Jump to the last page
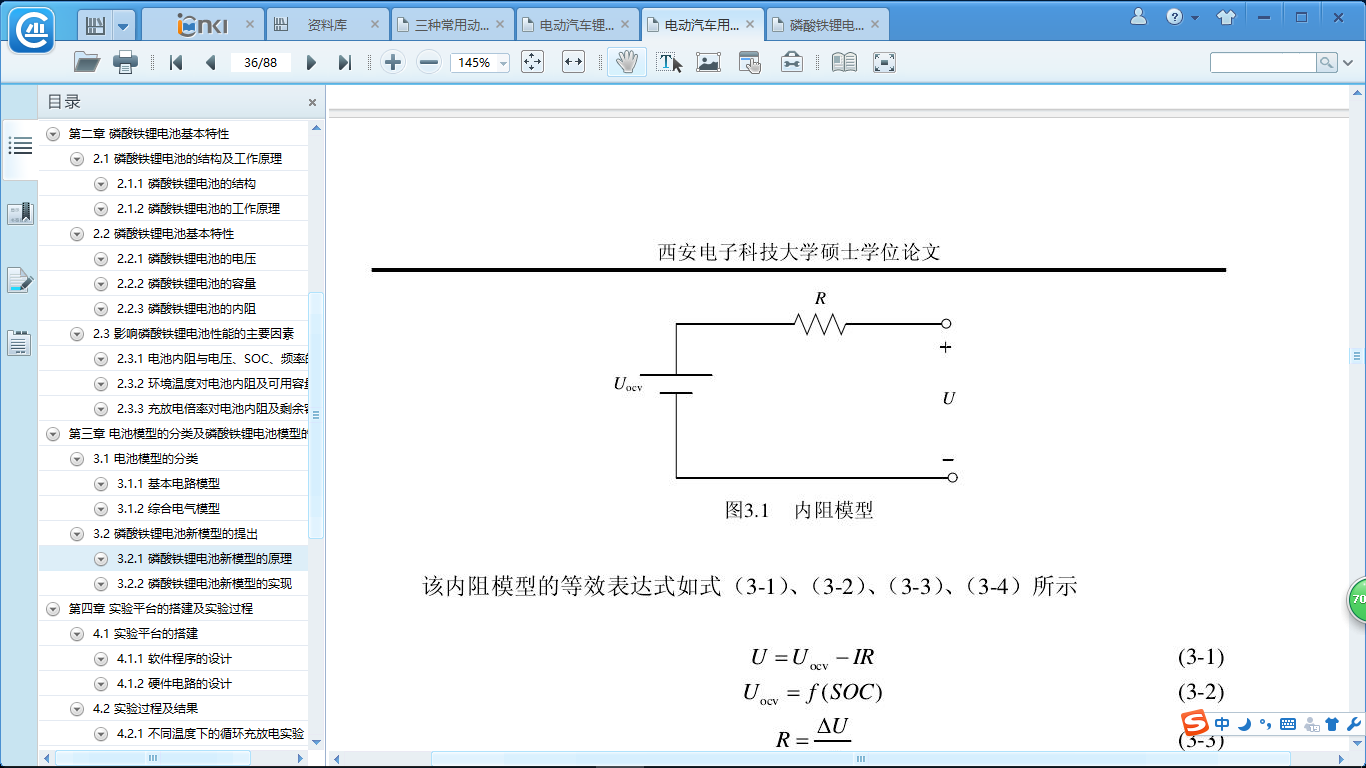 (x=345, y=62)
